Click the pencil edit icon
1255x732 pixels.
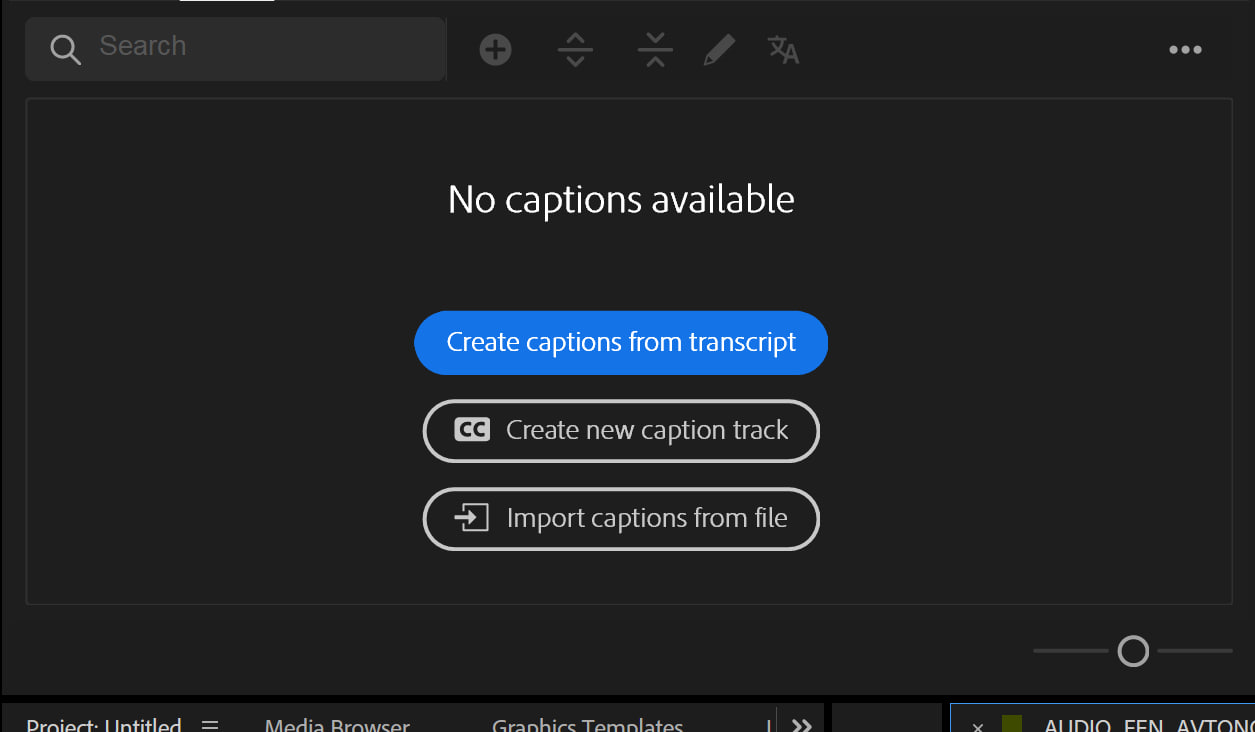[x=719, y=49]
